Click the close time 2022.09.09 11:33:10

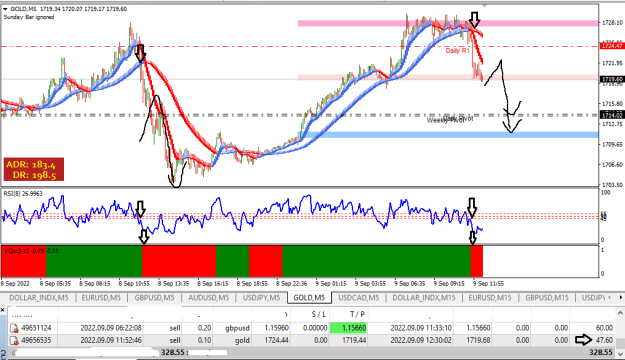tap(421, 328)
